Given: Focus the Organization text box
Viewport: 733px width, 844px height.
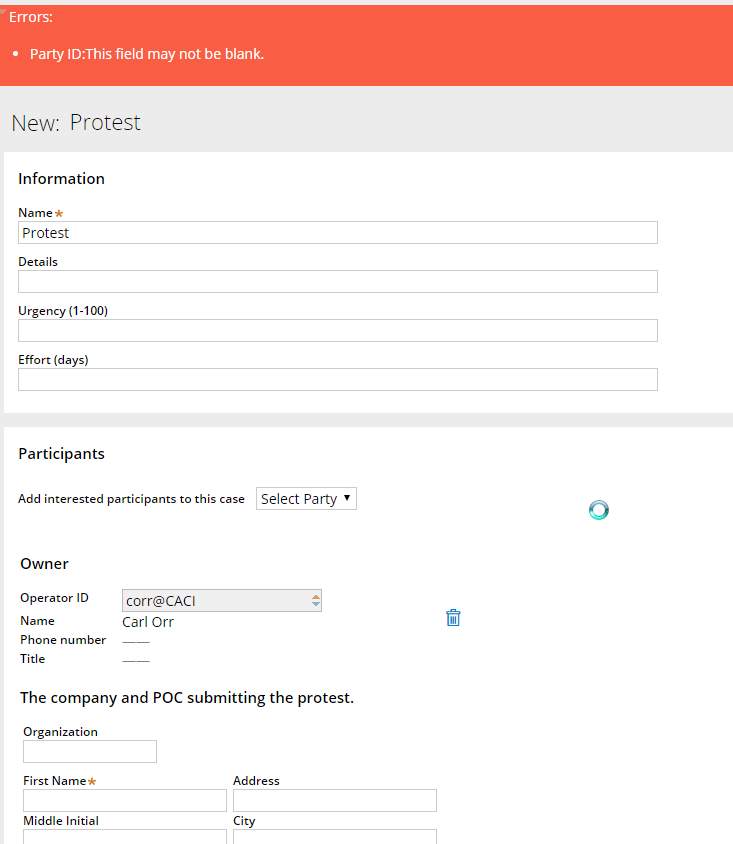Looking at the screenshot, I should pos(90,752).
